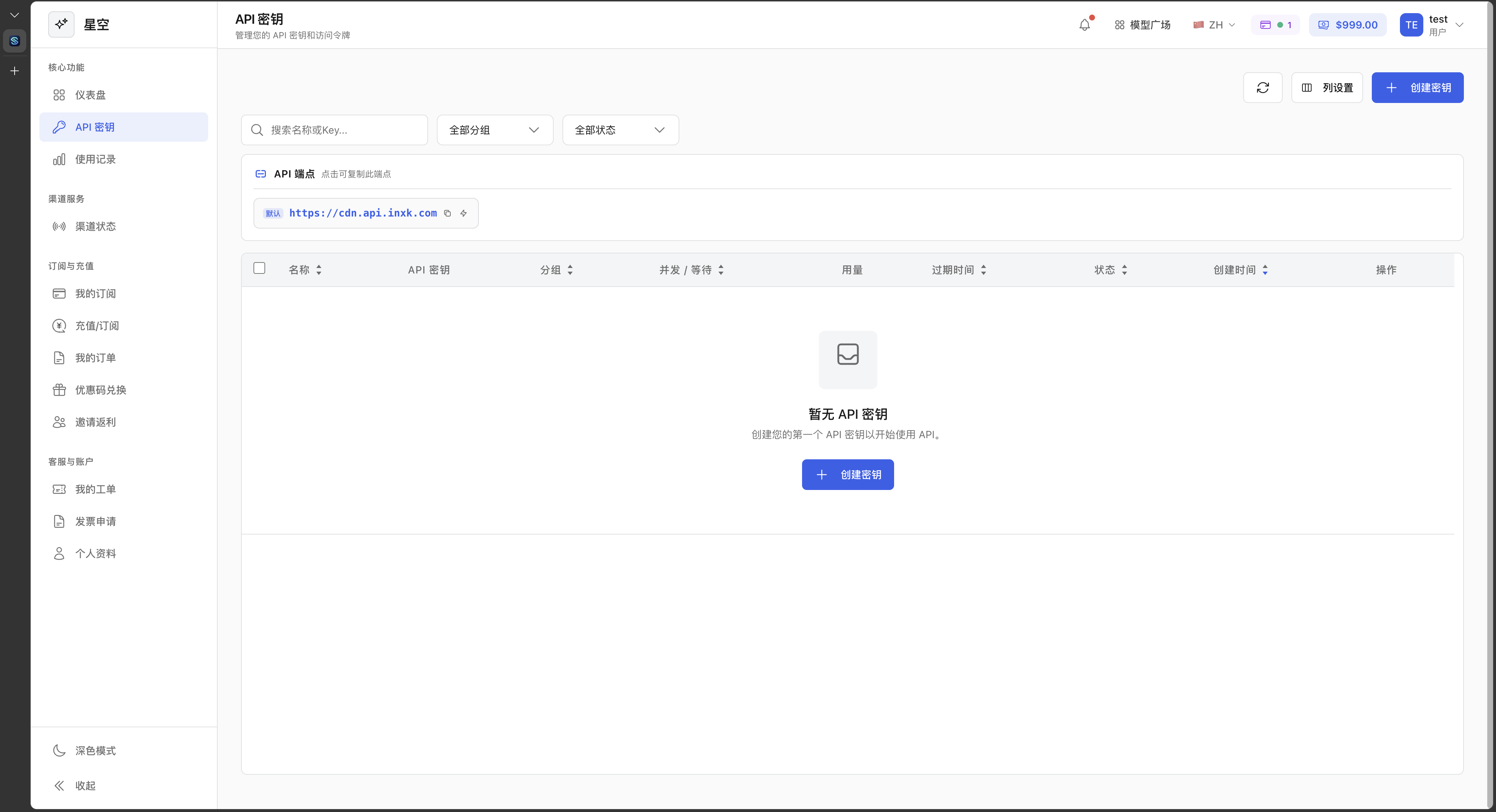Click the 搜索名称或Key search field
1496x812 pixels.
[335, 130]
